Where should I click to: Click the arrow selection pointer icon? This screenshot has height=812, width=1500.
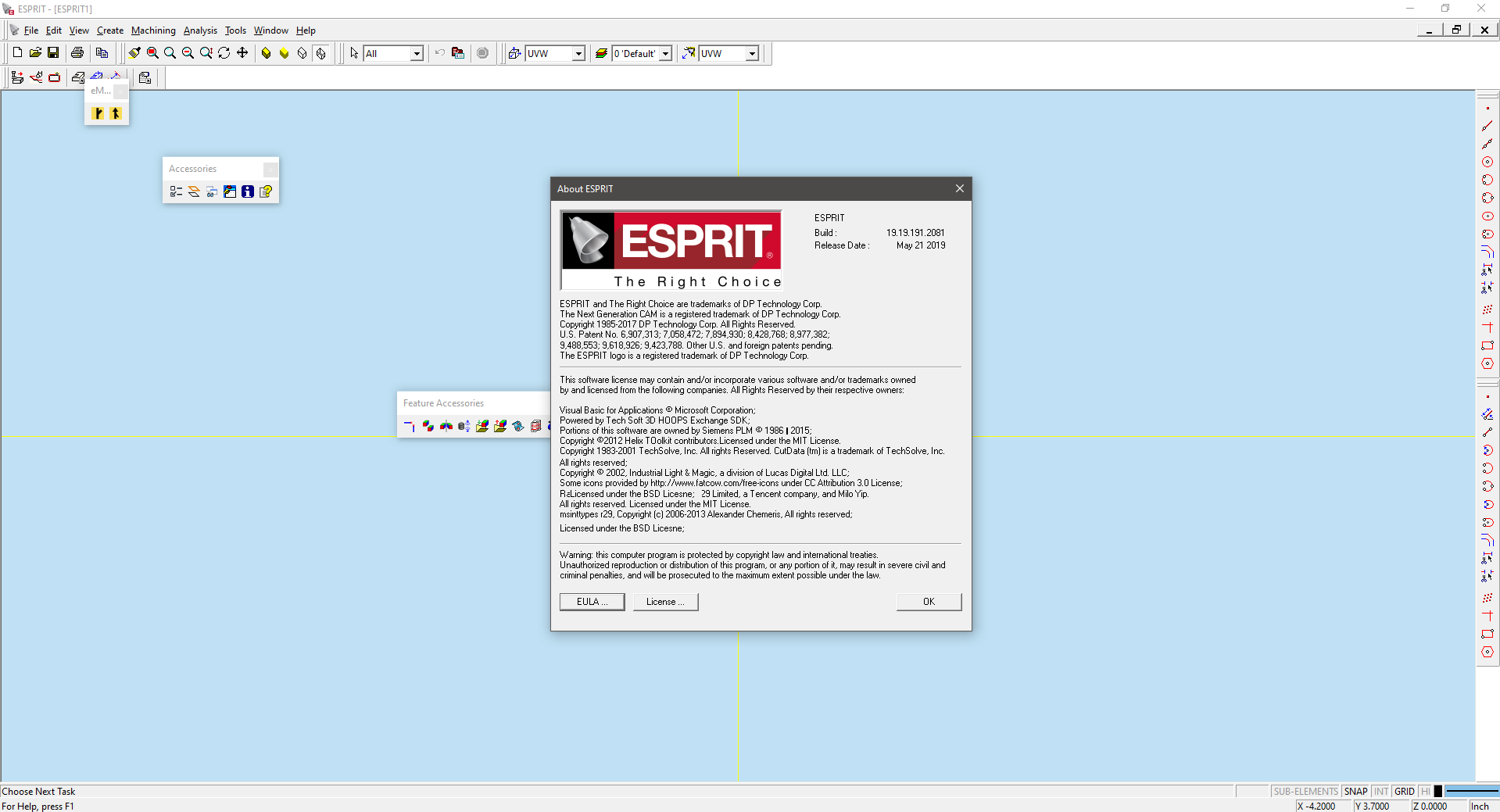(x=354, y=53)
